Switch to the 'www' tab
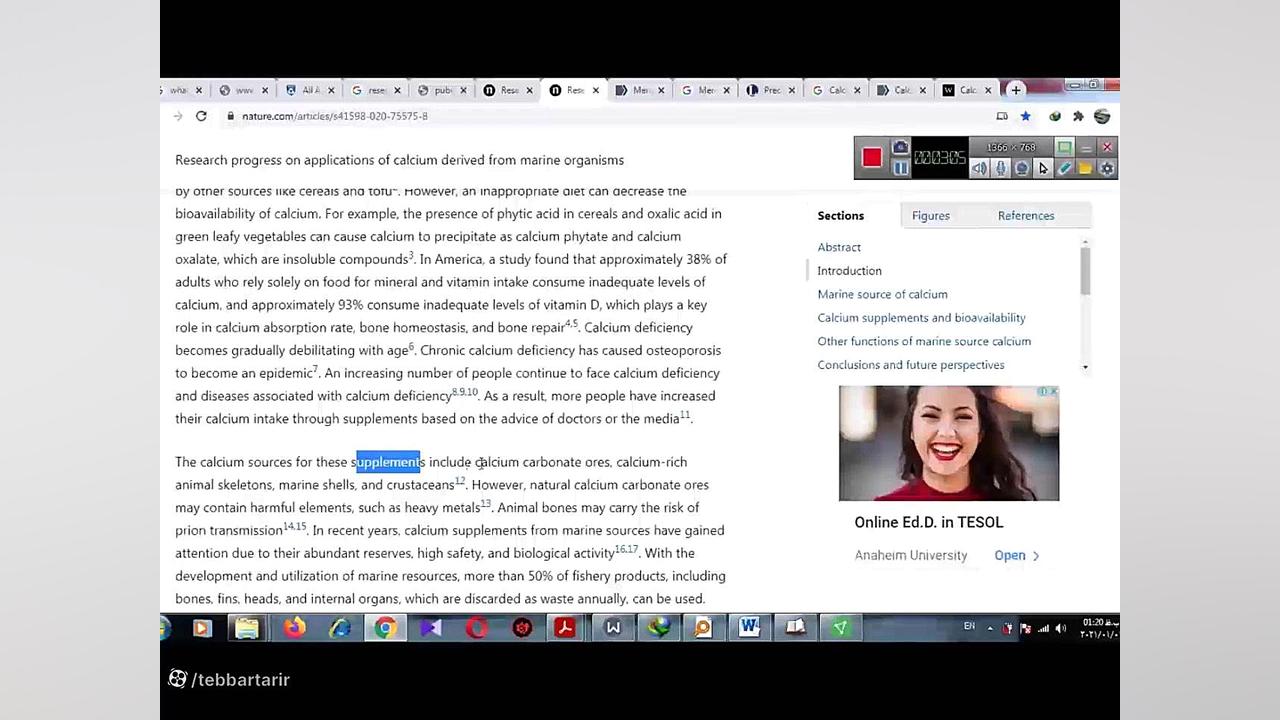 pos(242,90)
